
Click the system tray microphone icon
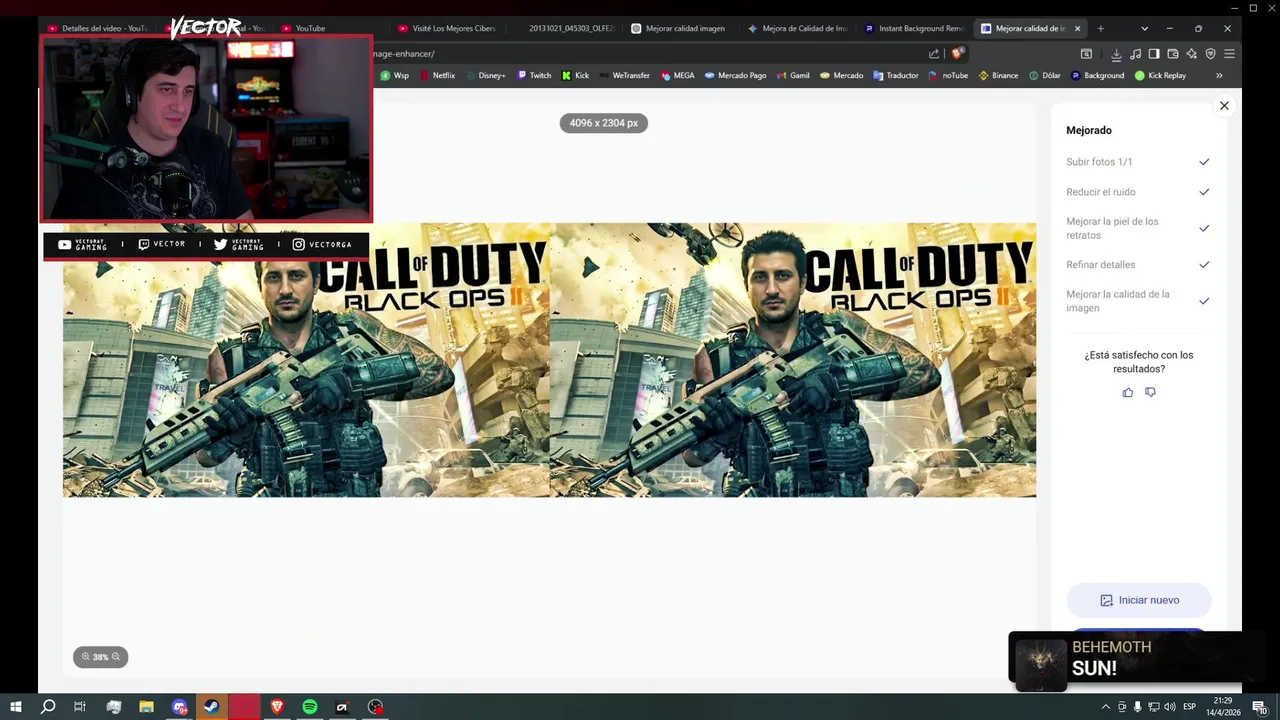pos(1137,707)
